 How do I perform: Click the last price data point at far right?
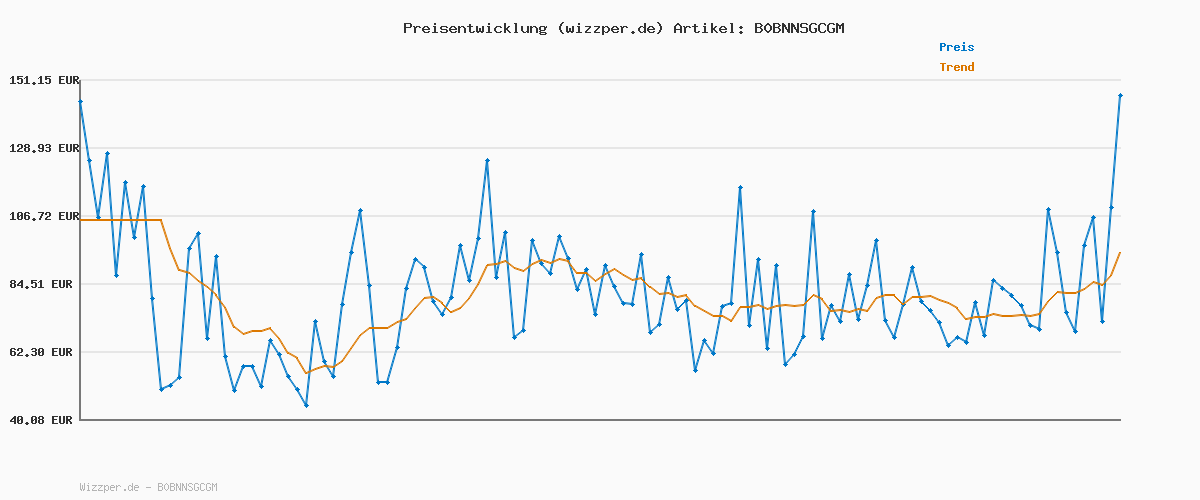[1120, 95]
